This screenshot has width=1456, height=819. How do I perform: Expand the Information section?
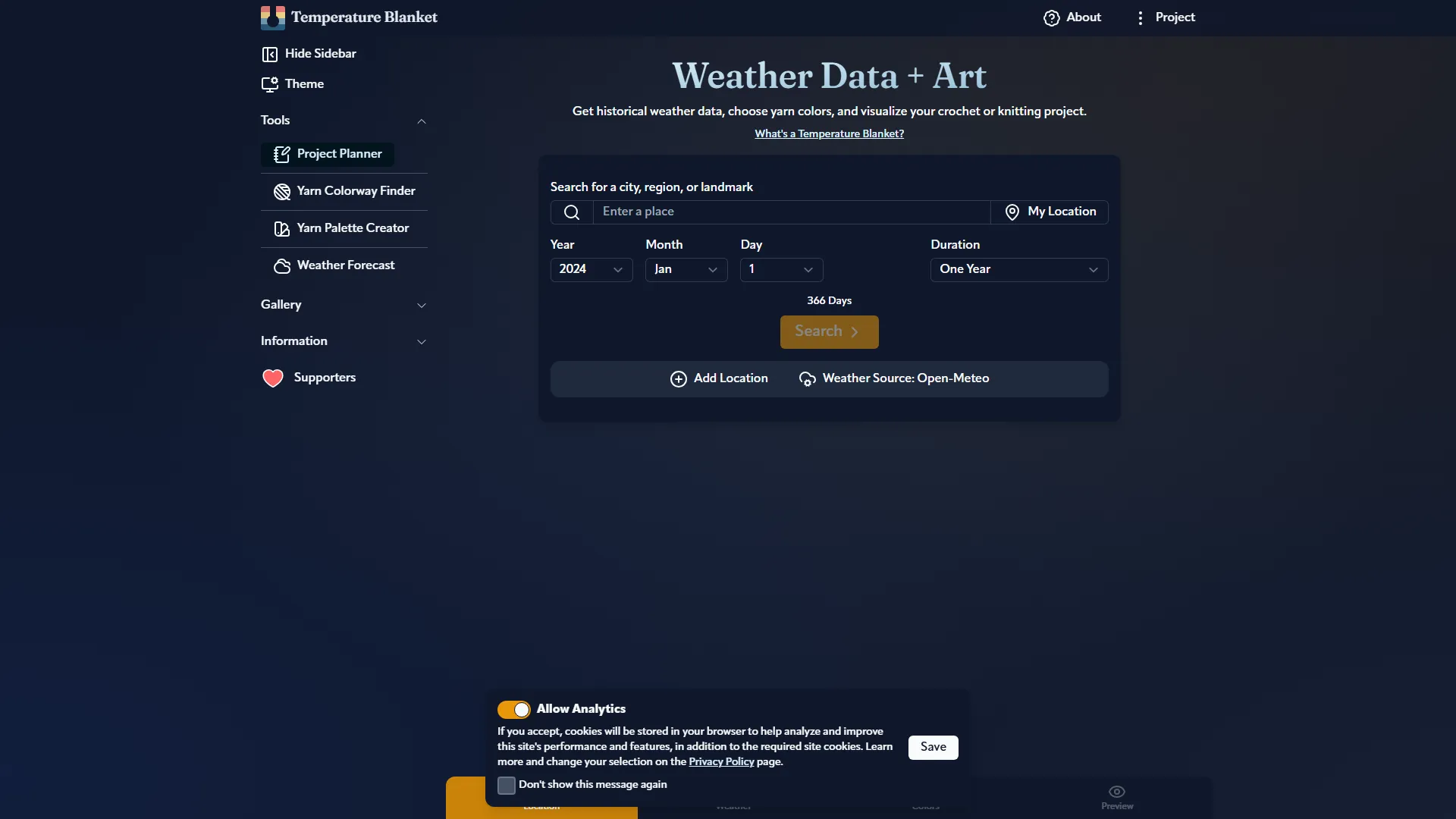pyautogui.click(x=422, y=342)
